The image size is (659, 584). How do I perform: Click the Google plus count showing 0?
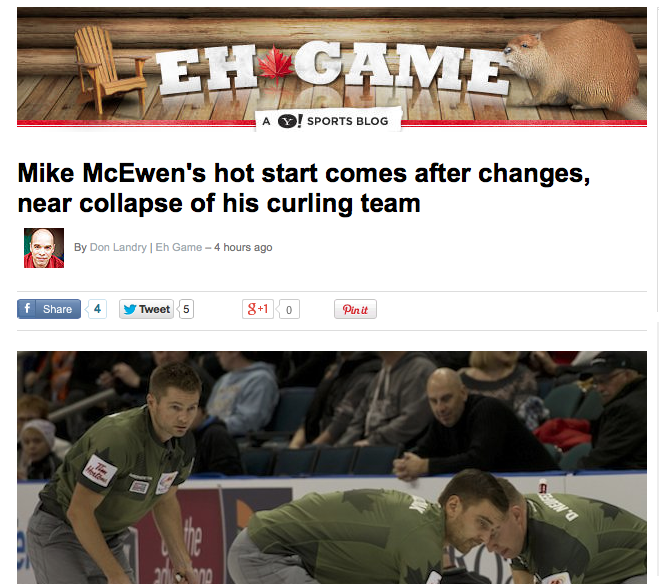click(289, 309)
